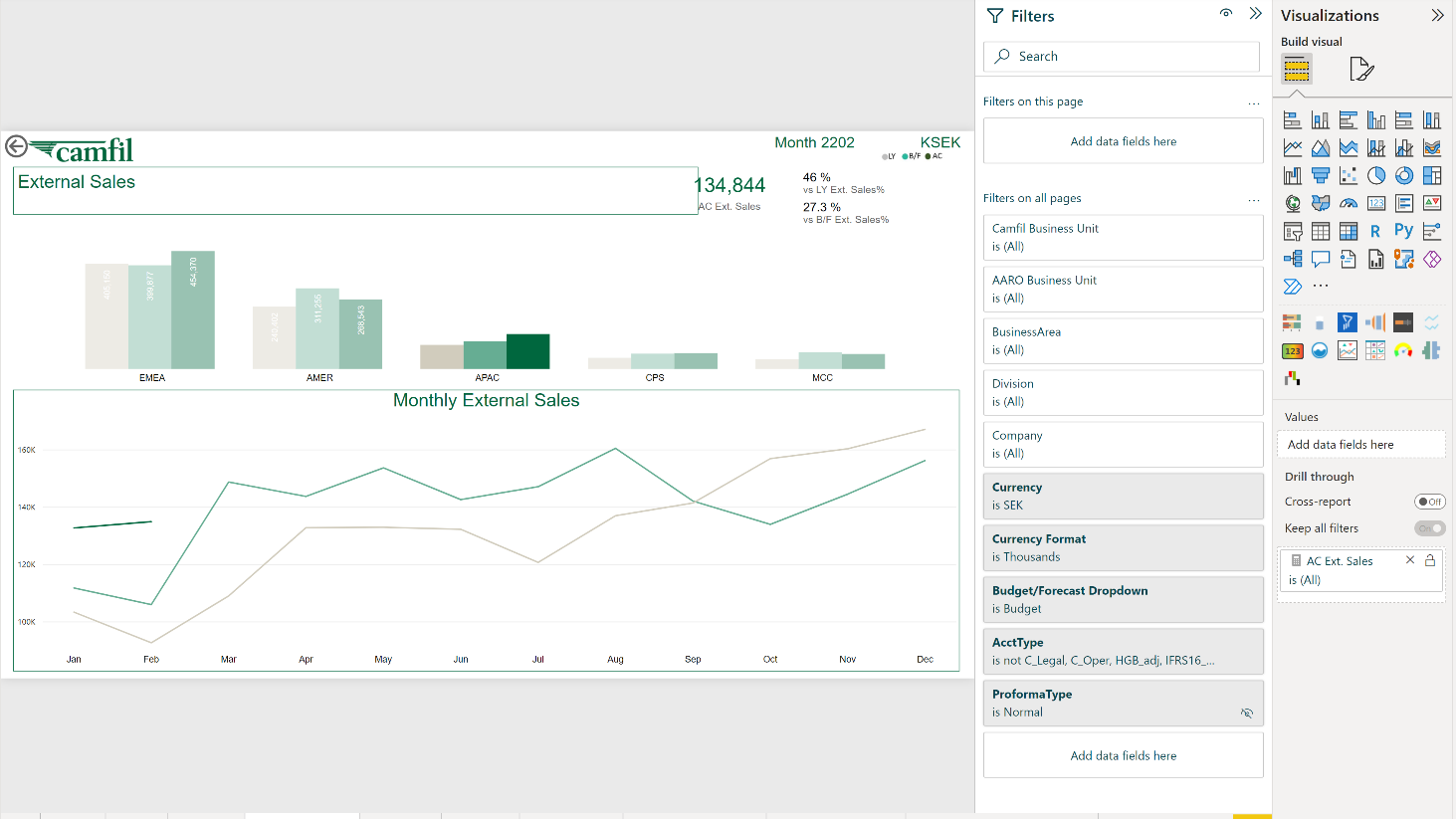Click the Values Add data fields well
This screenshot has width=1456, height=819.
[1361, 445]
